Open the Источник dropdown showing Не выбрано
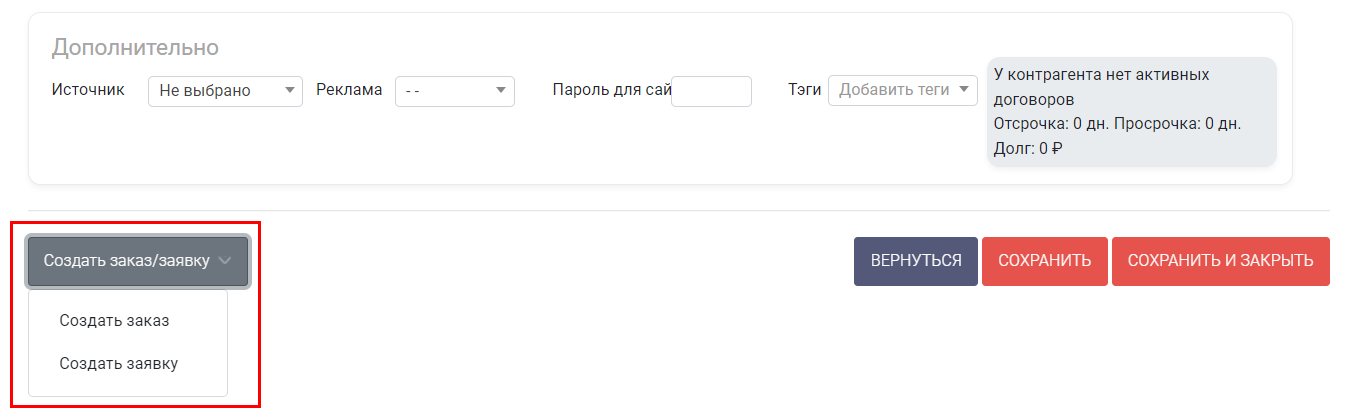 [x=225, y=91]
